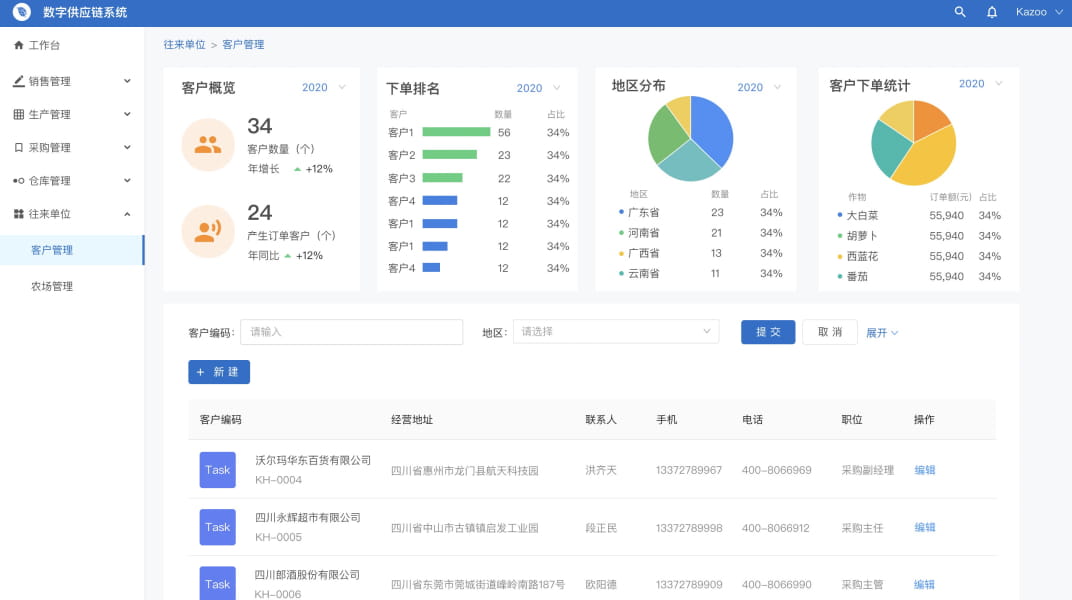
Task: Click 经营地址 column header
Action: 412,420
